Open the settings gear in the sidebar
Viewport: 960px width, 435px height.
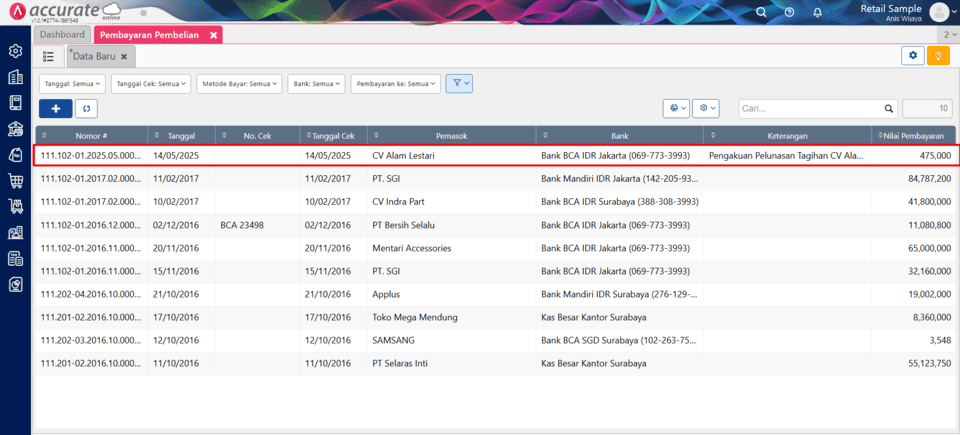pos(15,51)
